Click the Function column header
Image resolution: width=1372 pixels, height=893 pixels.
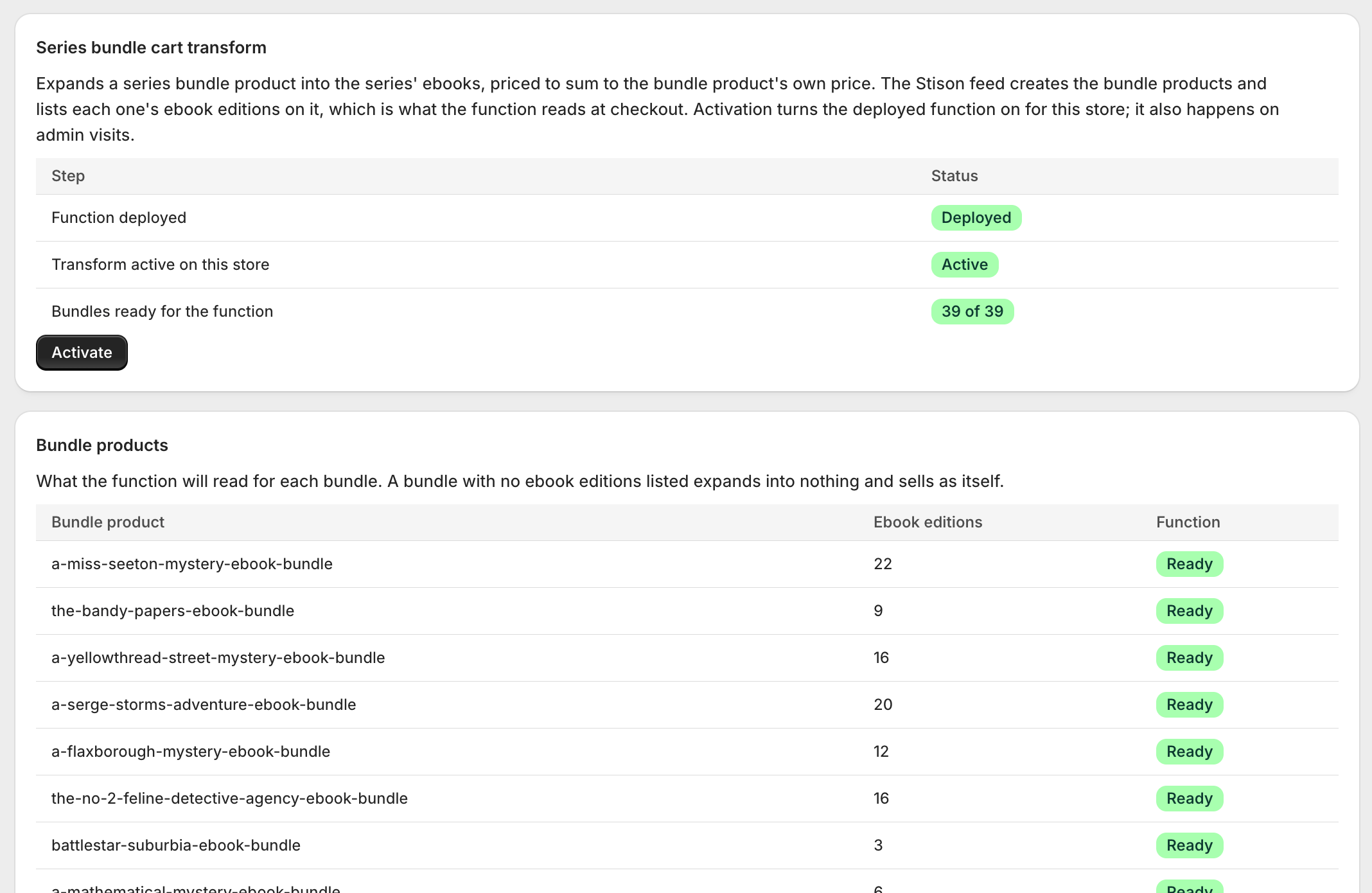(1188, 522)
